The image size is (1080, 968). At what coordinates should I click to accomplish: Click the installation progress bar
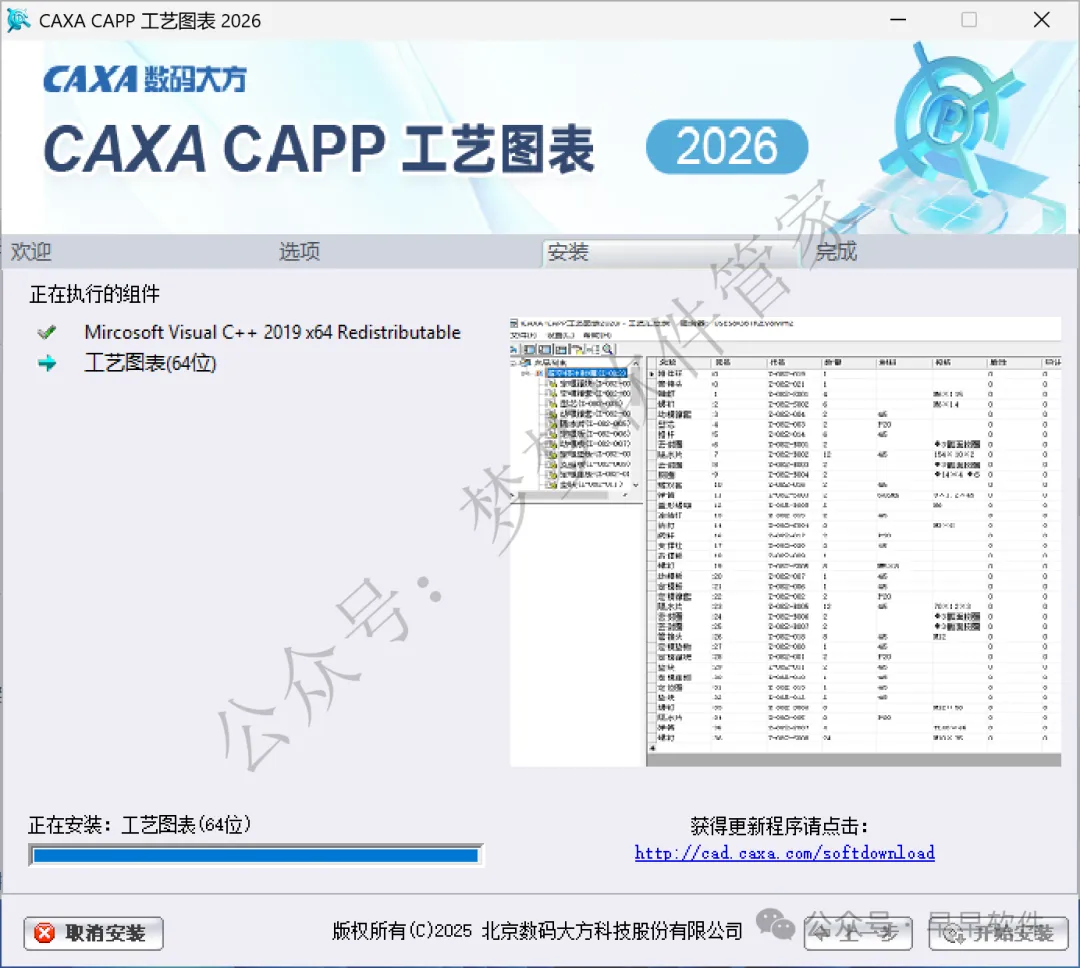(256, 855)
